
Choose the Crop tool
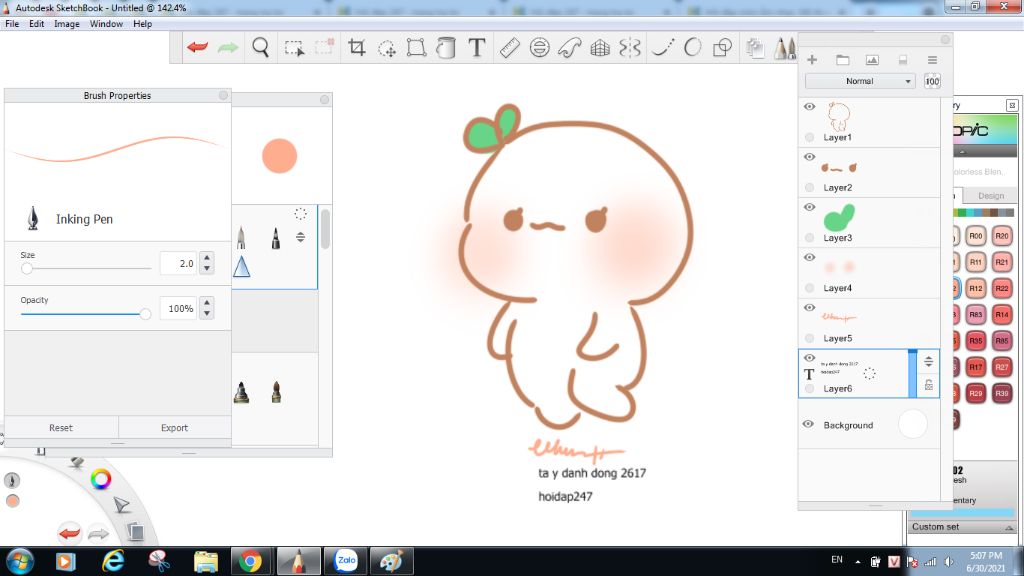357,47
